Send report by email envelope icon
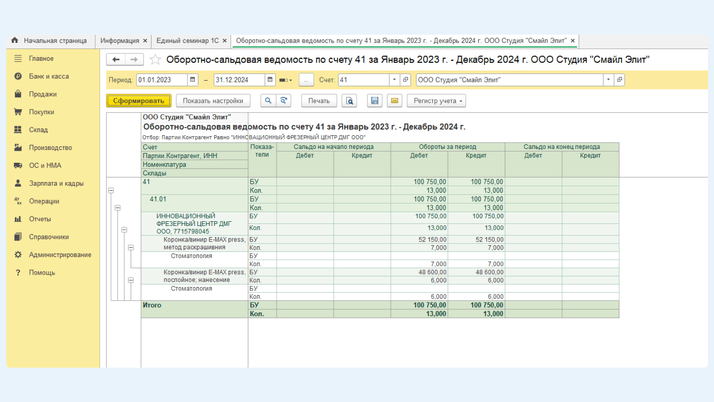 click(394, 101)
